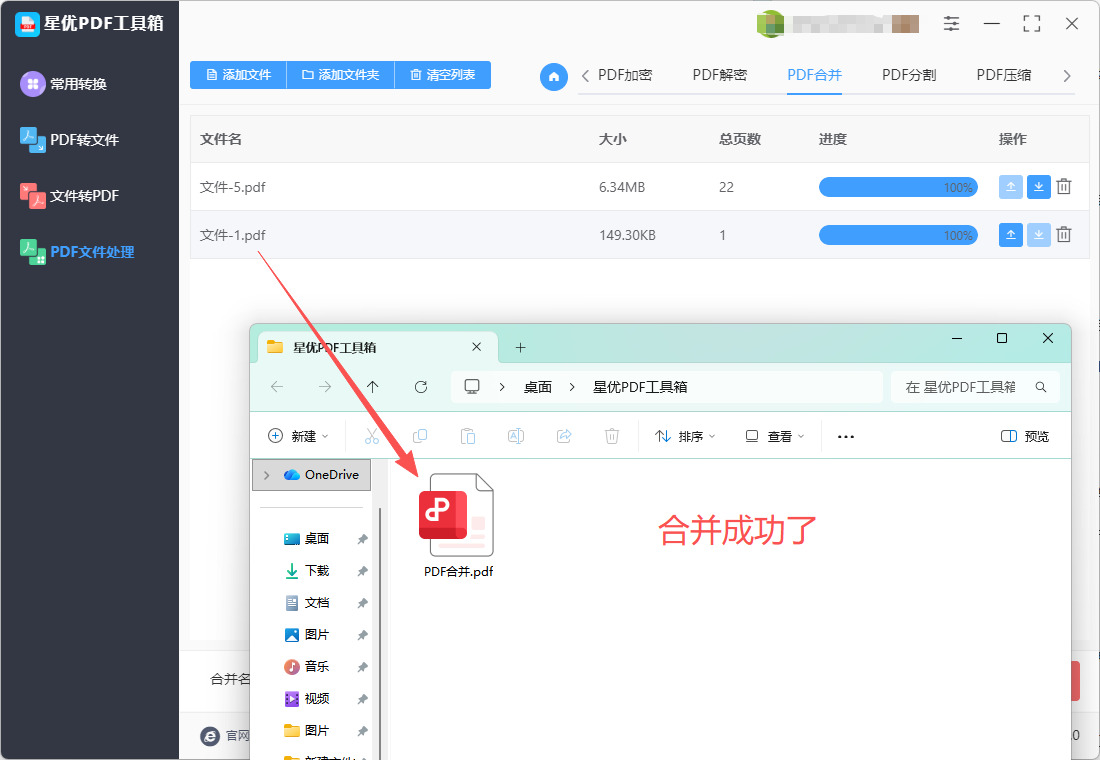Click the Paste icon in Explorer toolbar
This screenshot has height=760, width=1100.
468,436
